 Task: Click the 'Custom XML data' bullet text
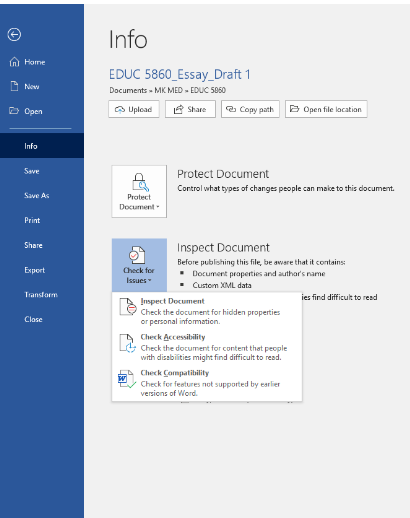(x=222, y=285)
